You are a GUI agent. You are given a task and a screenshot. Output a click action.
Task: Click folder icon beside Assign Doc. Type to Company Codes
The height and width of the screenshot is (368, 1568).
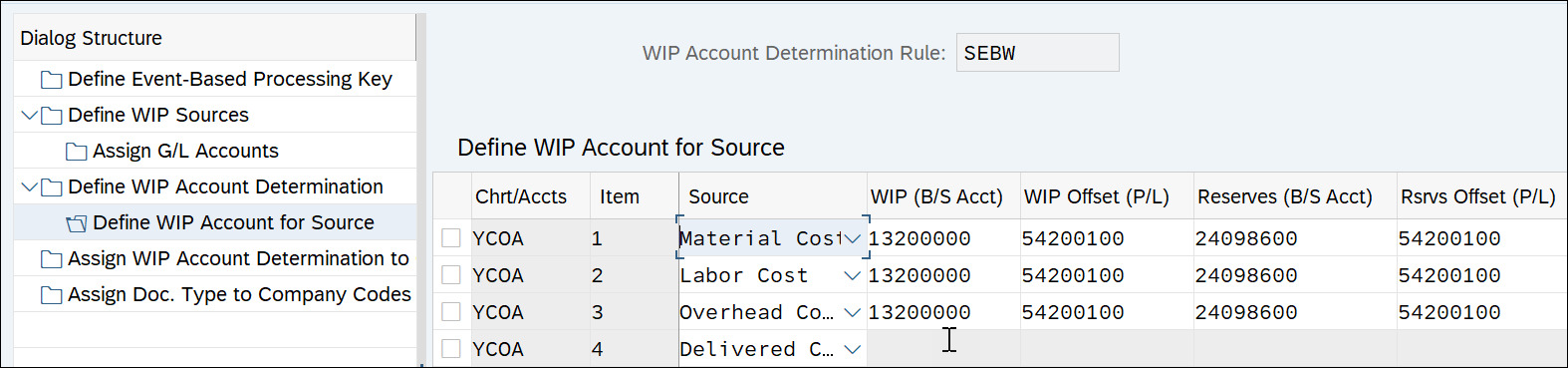point(51,295)
